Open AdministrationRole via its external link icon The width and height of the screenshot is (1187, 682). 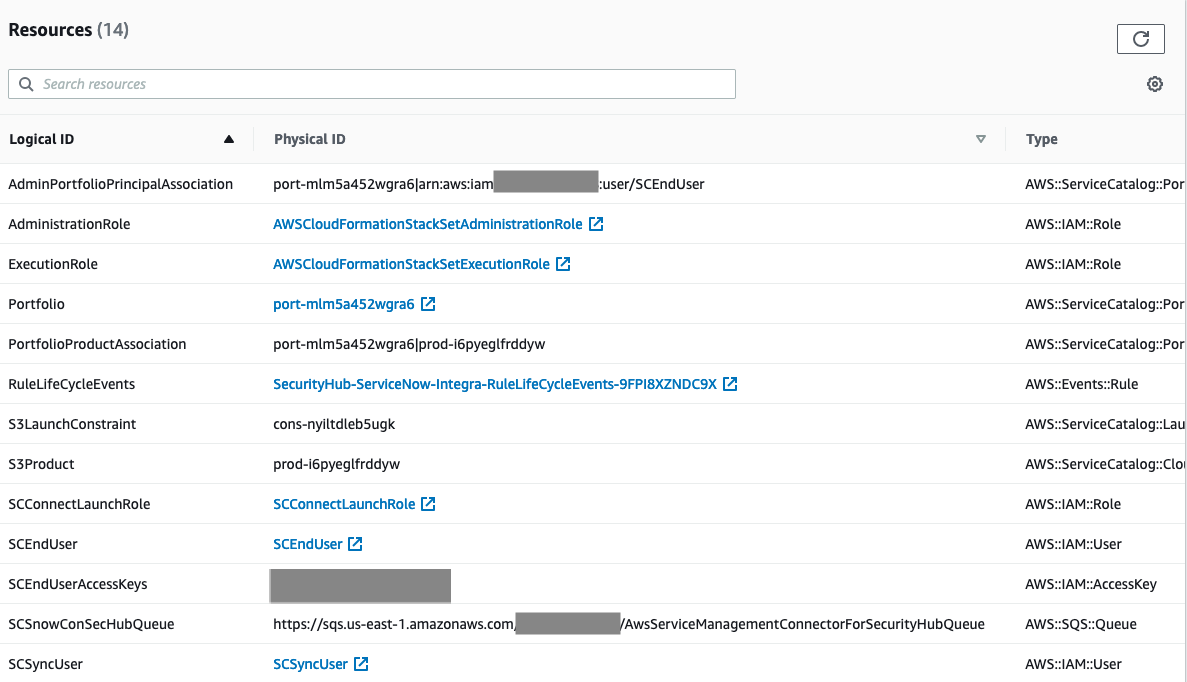597,224
